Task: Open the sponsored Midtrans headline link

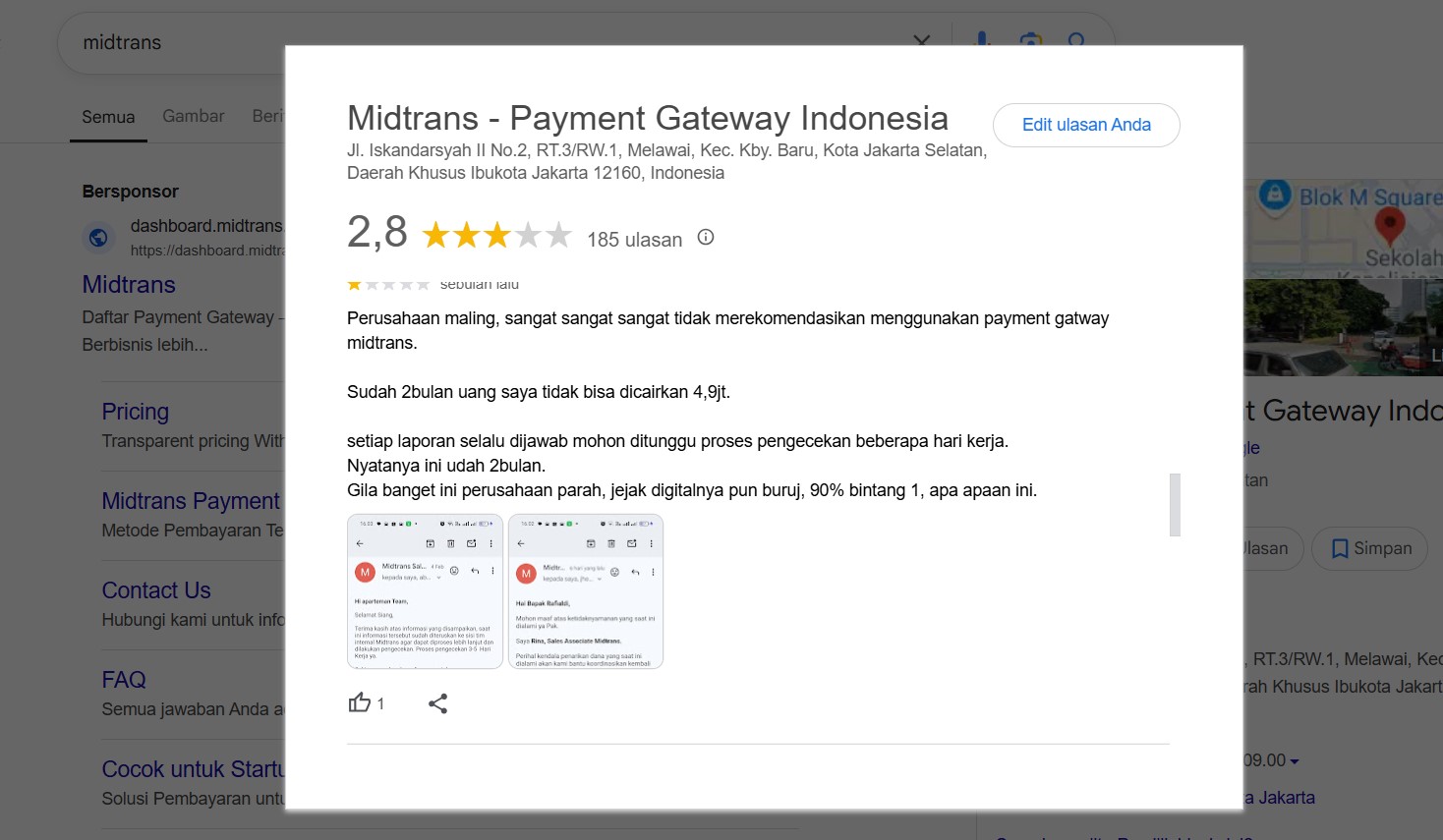Action: pos(129,285)
